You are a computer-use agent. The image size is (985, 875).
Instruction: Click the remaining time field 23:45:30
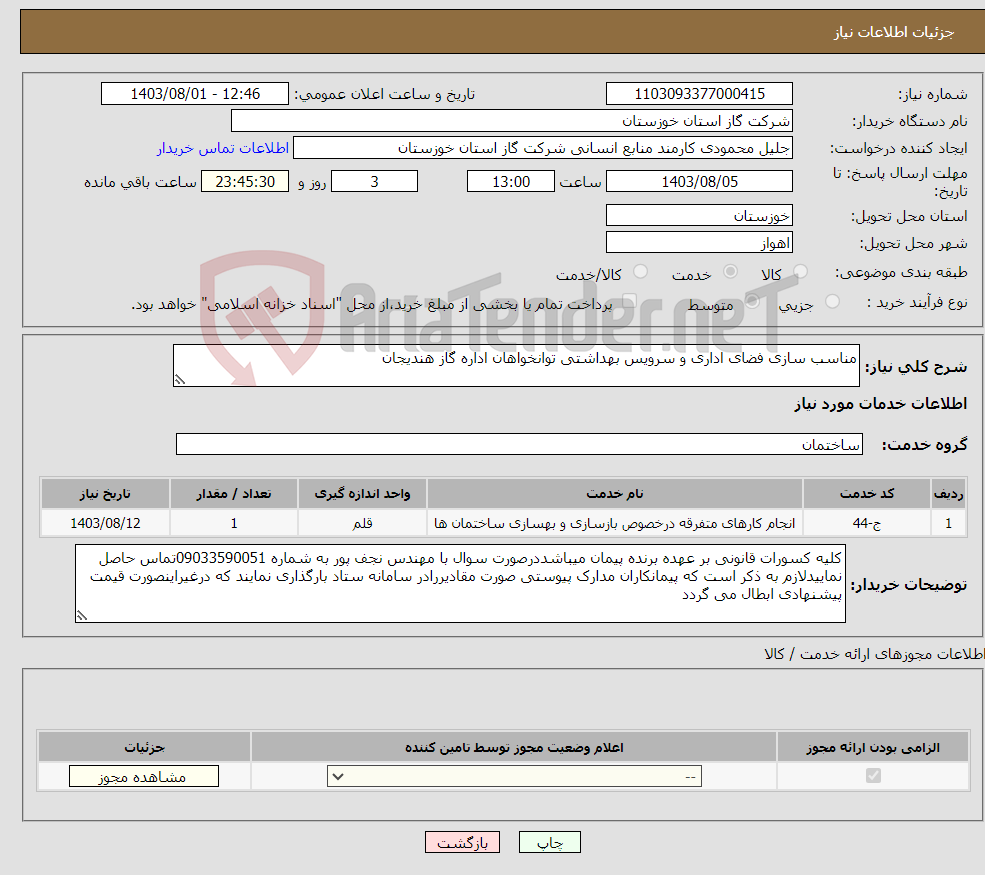tap(245, 182)
